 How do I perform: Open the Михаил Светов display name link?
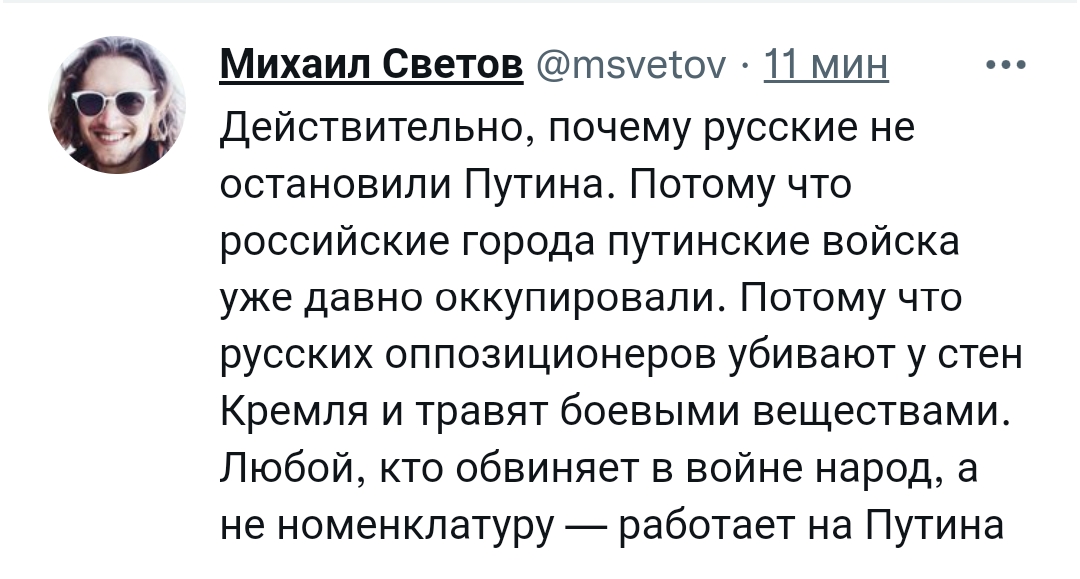pyautogui.click(x=371, y=66)
